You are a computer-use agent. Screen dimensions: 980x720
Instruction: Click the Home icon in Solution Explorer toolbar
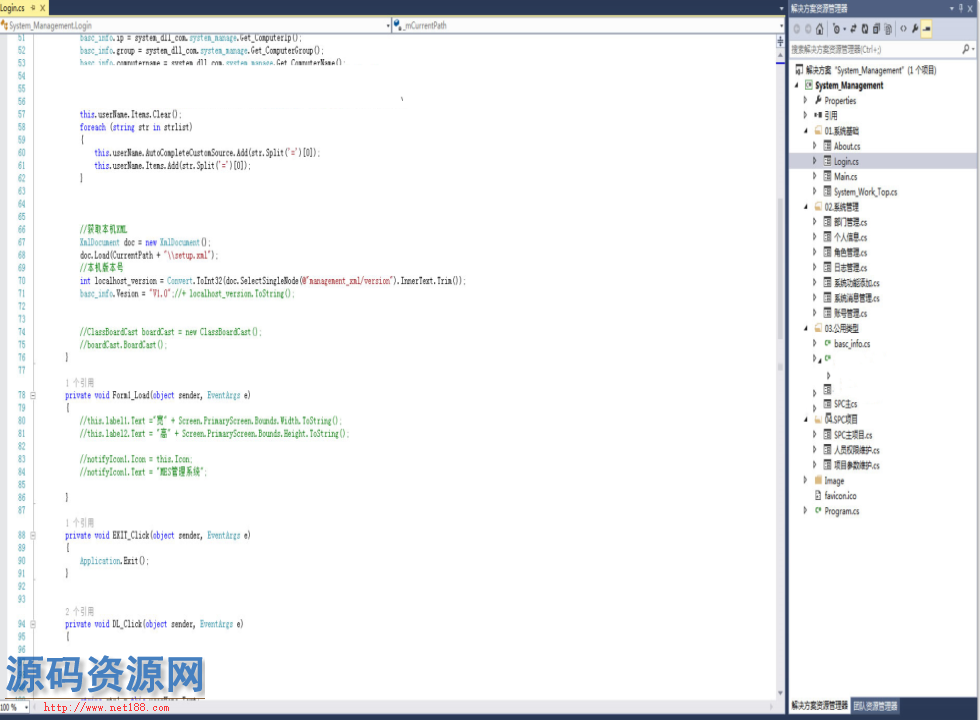click(x=819, y=29)
